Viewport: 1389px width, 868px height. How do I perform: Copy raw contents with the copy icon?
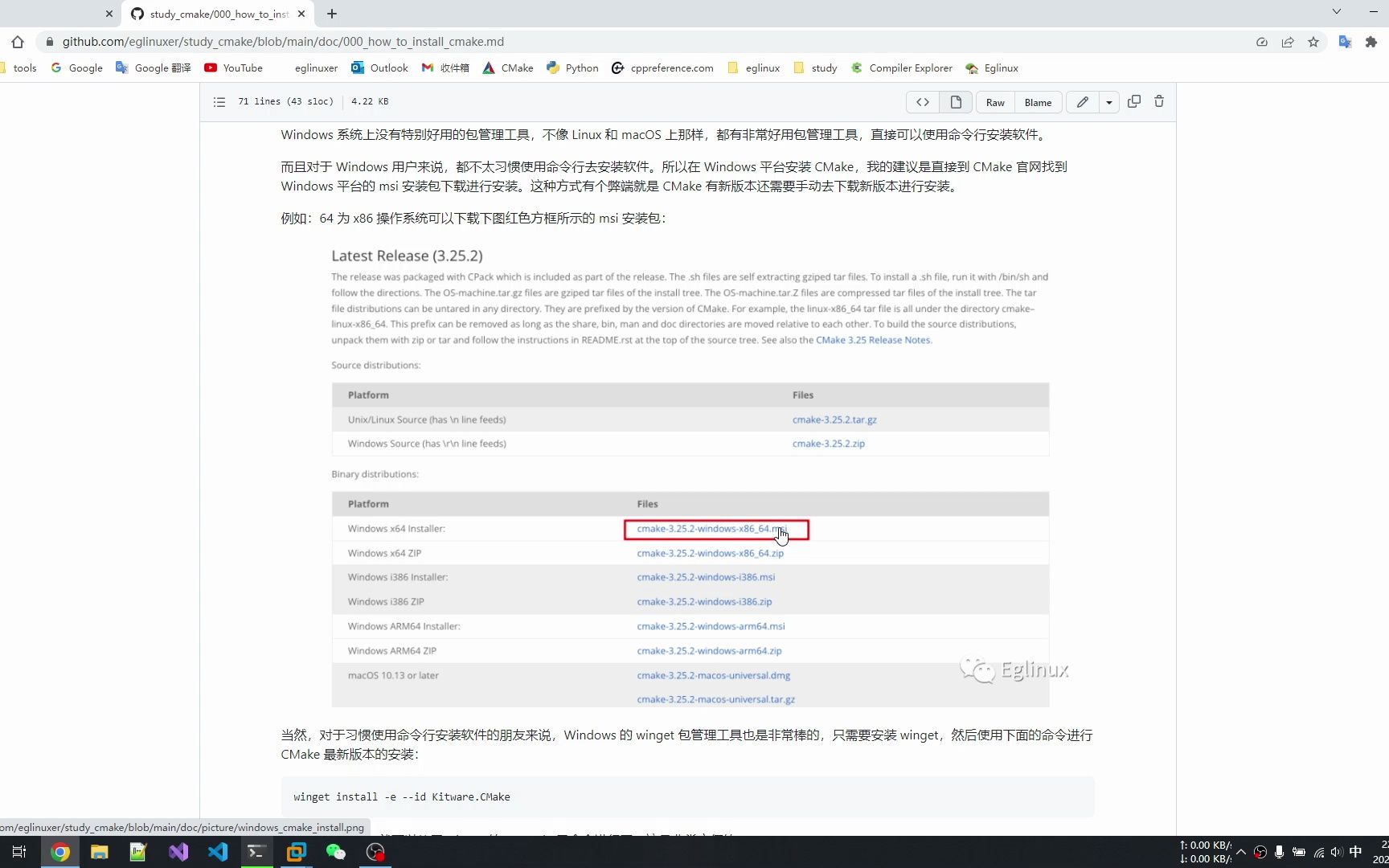click(x=1134, y=101)
